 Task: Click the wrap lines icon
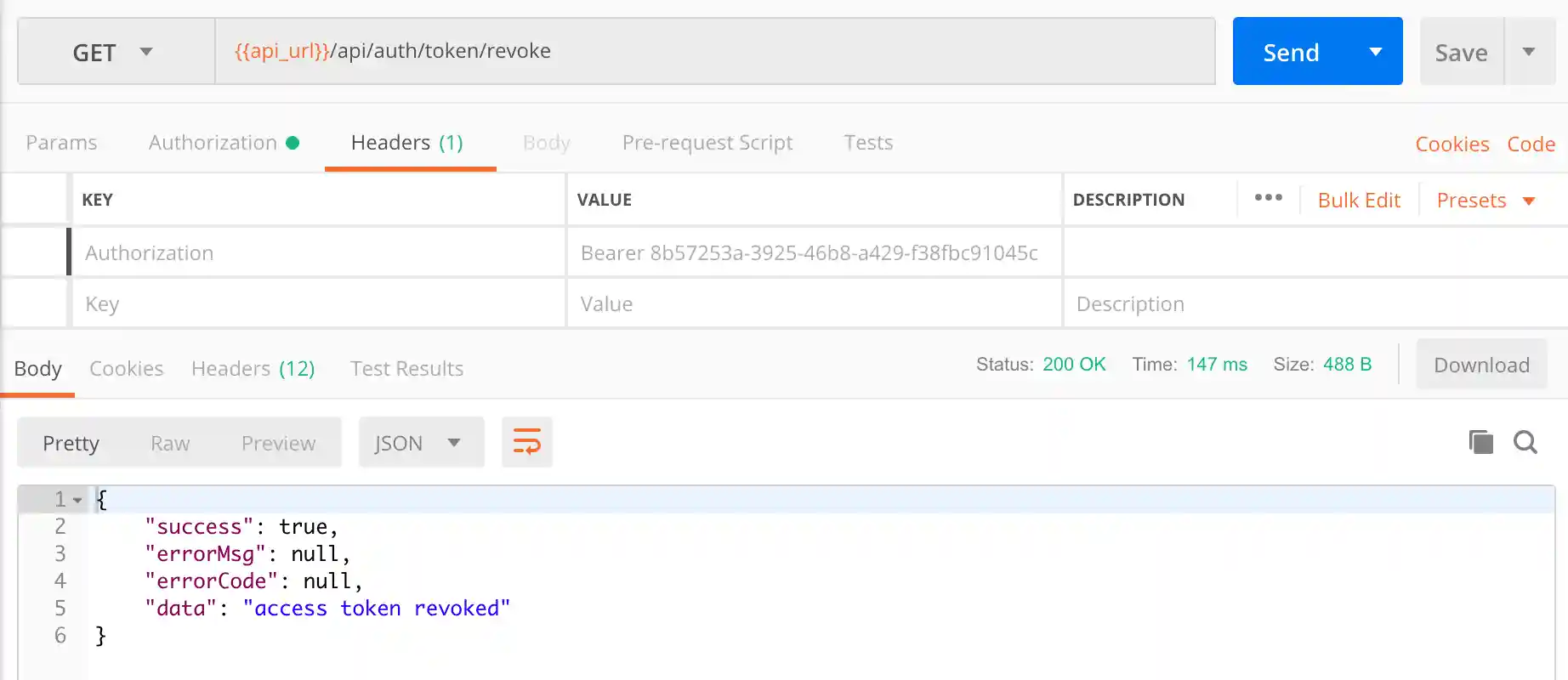coord(526,442)
